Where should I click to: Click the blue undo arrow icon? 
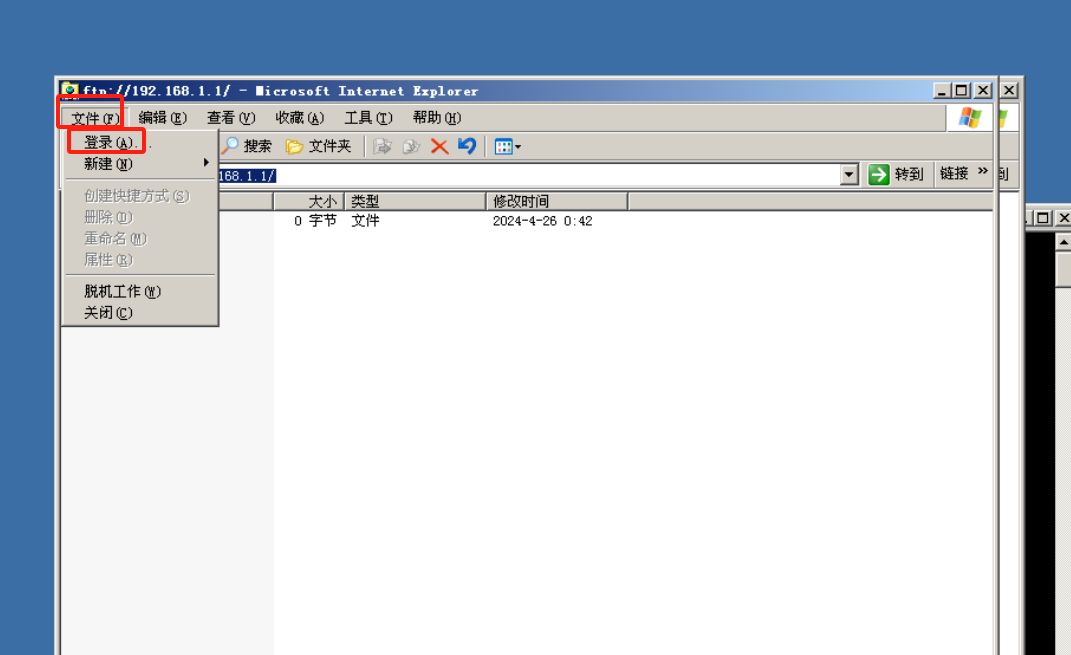point(467,146)
